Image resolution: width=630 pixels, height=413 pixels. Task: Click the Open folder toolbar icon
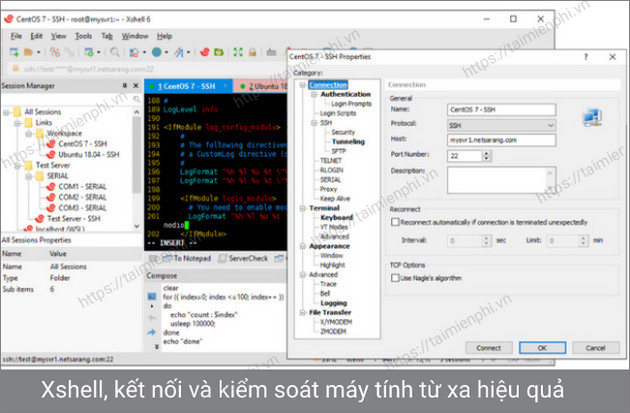tap(29, 52)
